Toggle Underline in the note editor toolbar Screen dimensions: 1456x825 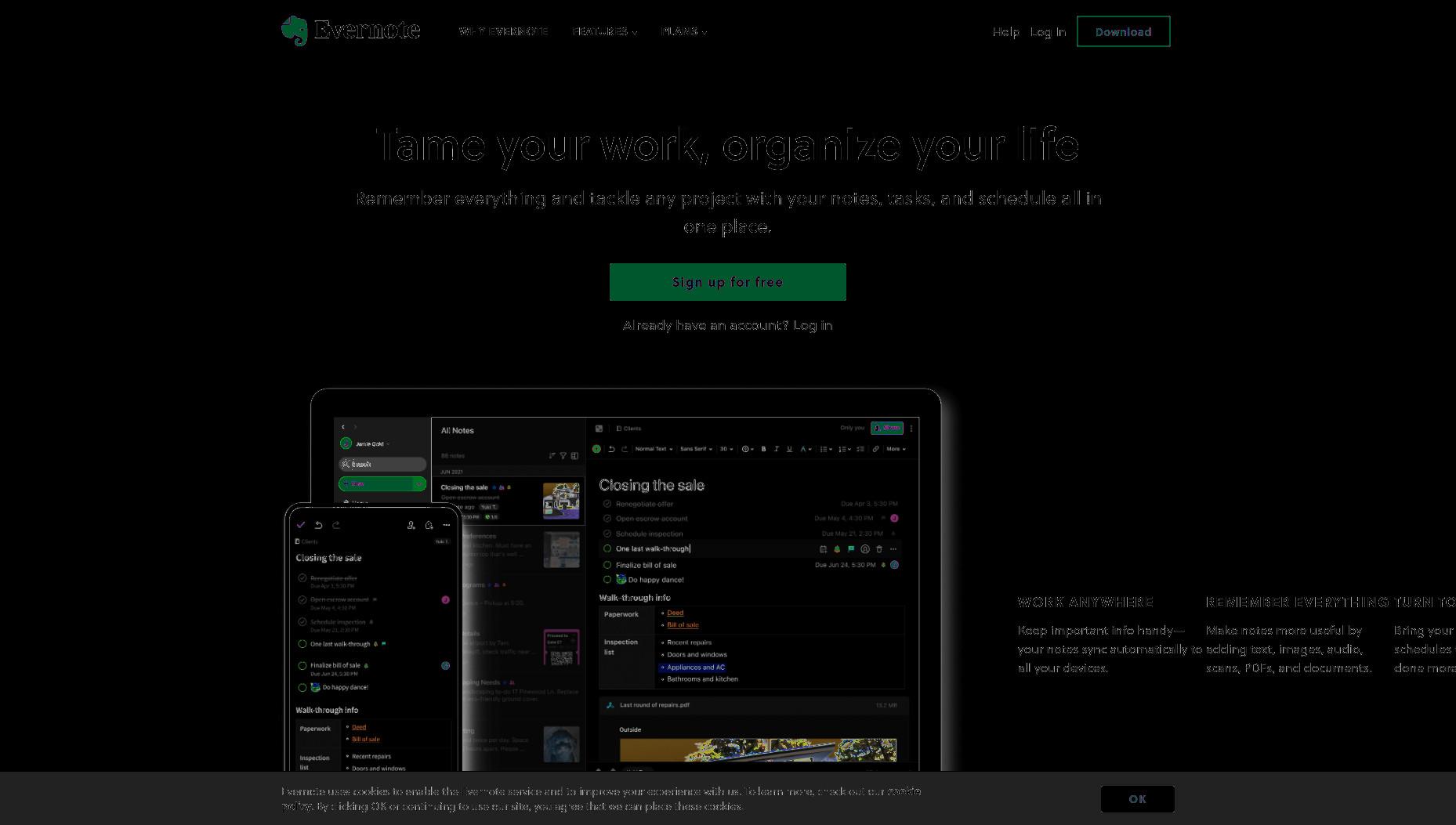point(789,449)
